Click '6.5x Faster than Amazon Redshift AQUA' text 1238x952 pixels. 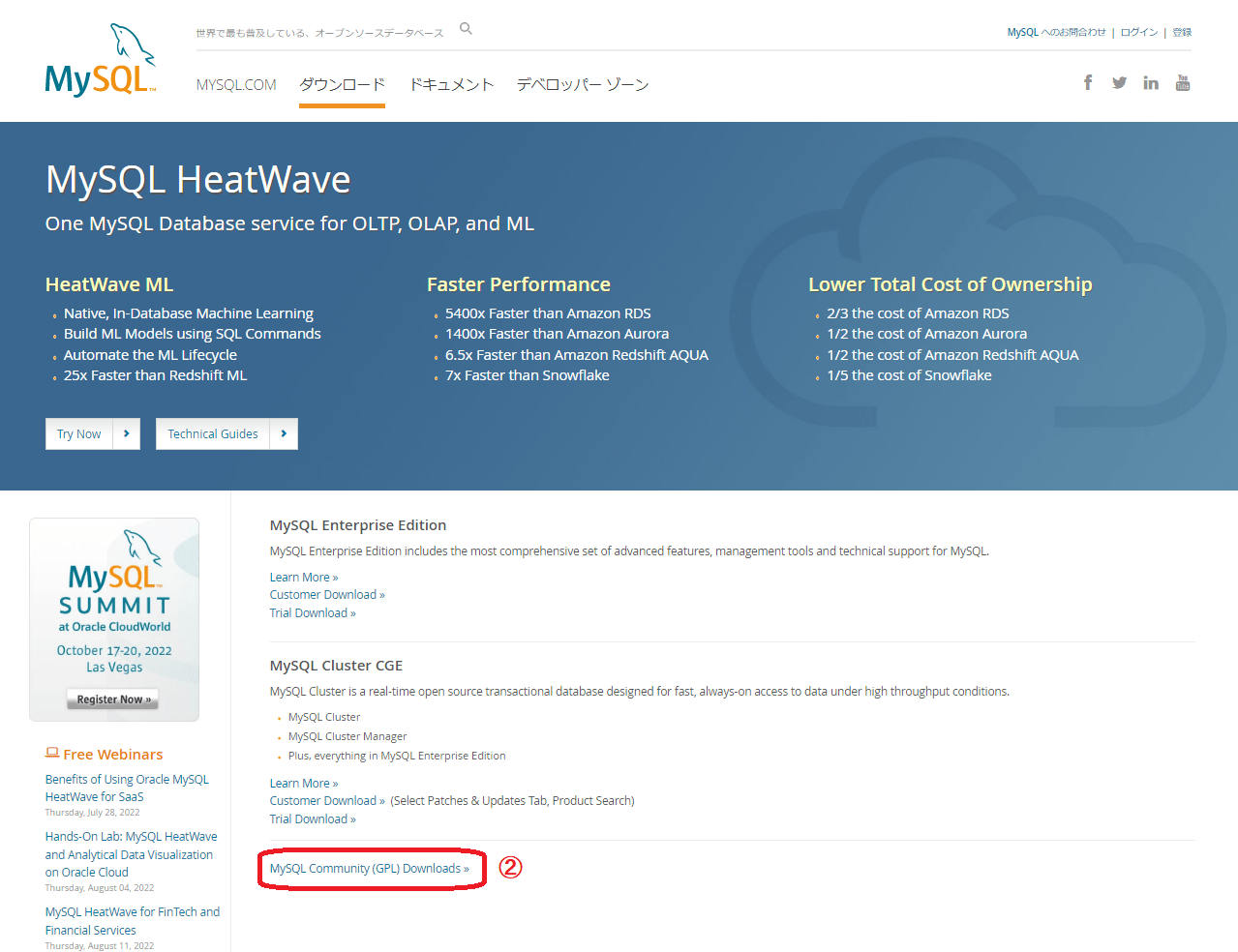[577, 355]
